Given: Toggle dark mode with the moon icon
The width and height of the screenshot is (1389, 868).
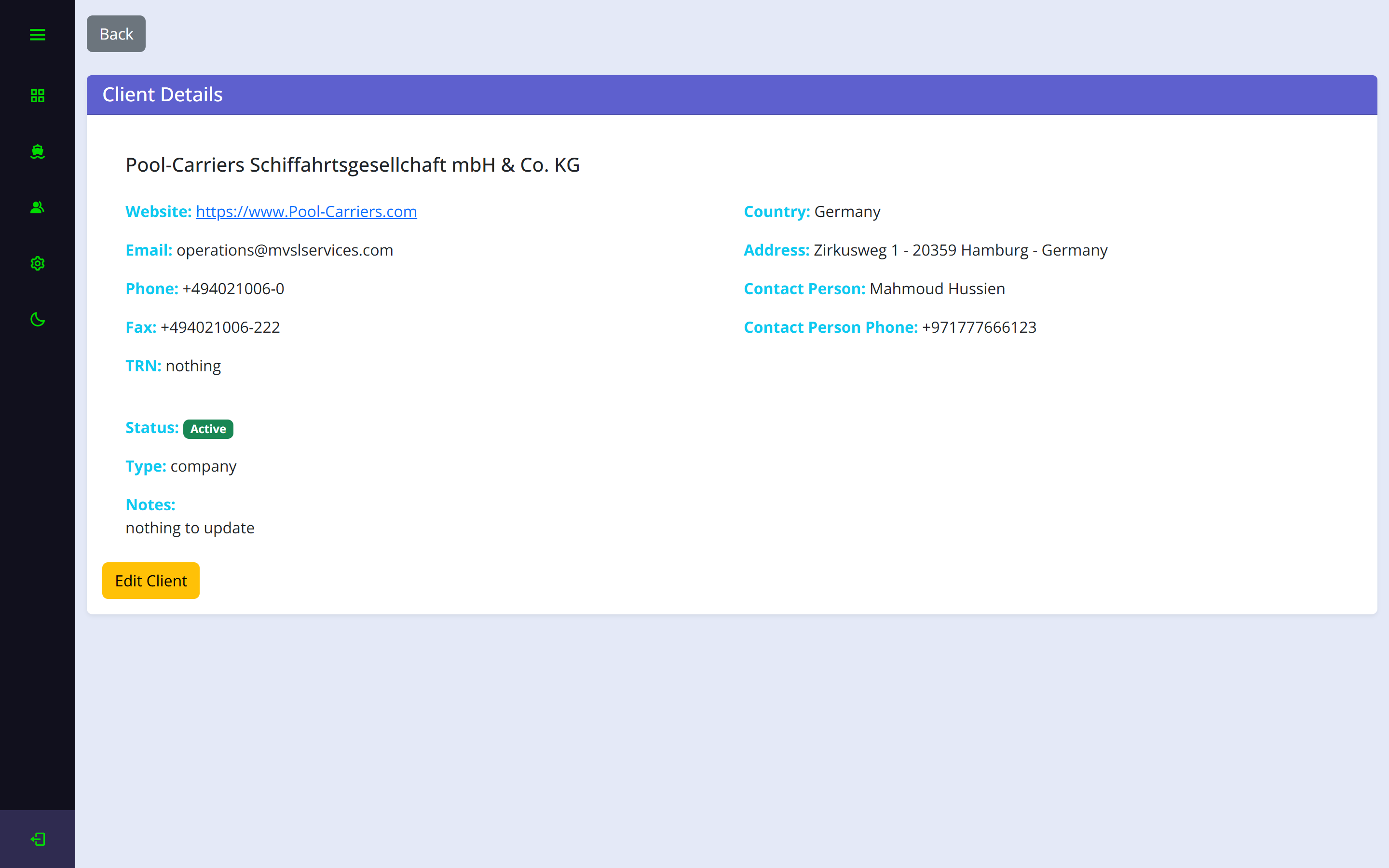Looking at the screenshot, I should pos(37,320).
